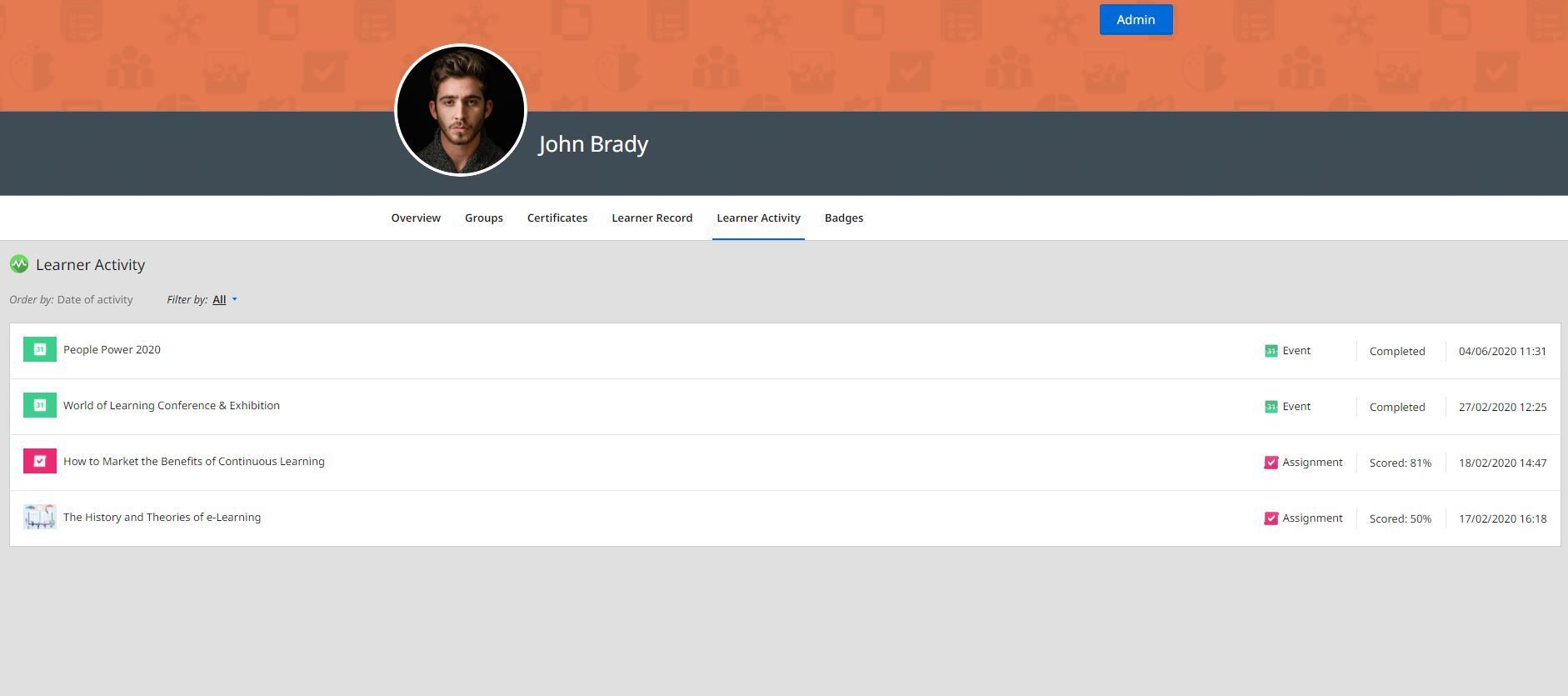Click the small Event icon in World of Learning row
This screenshot has height=696, width=1568.
click(1271, 407)
